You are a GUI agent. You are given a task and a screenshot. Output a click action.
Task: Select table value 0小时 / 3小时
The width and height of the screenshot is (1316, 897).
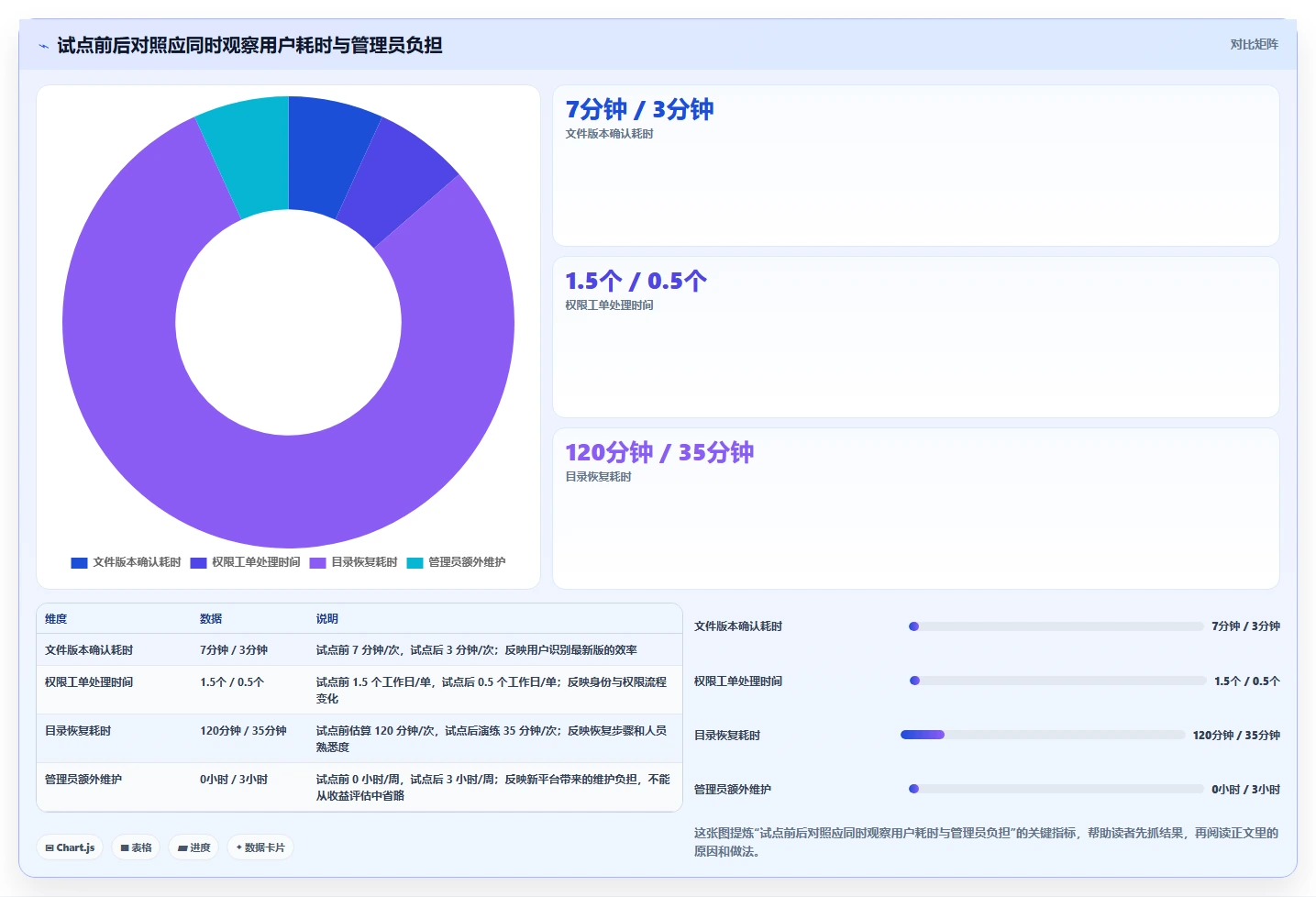pos(234,780)
